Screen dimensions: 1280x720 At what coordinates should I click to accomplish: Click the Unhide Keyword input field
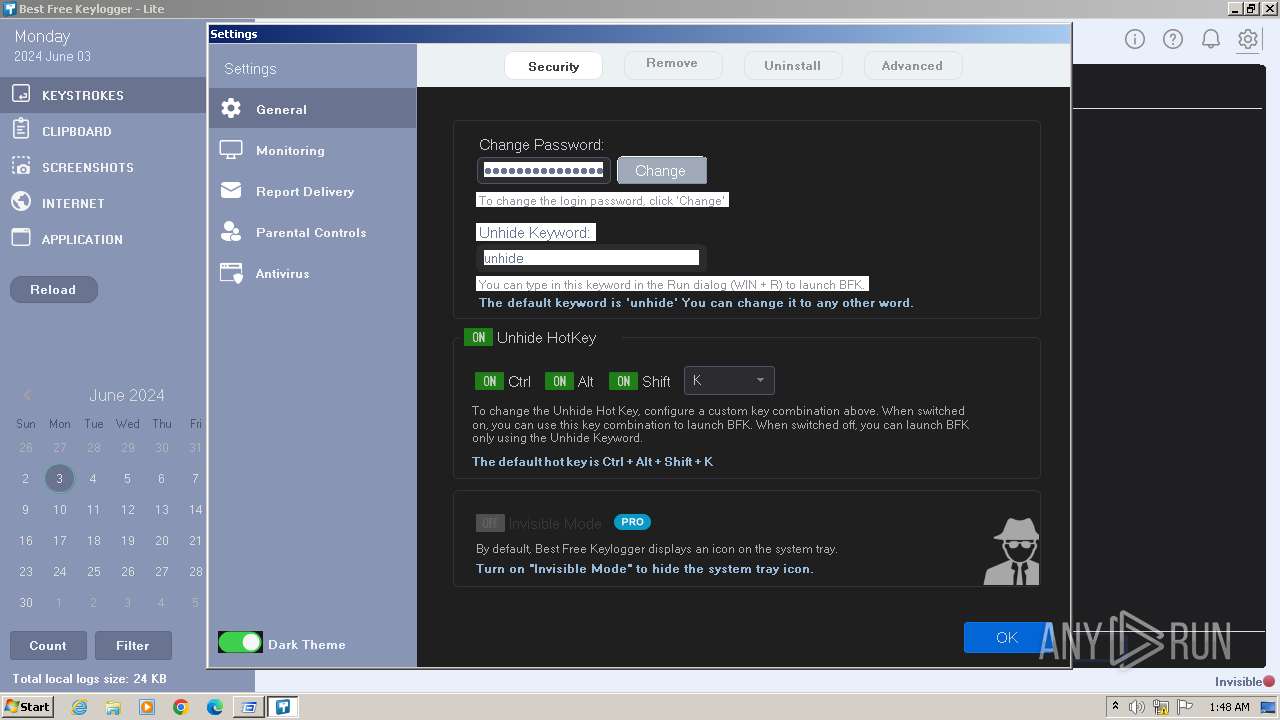pos(591,258)
